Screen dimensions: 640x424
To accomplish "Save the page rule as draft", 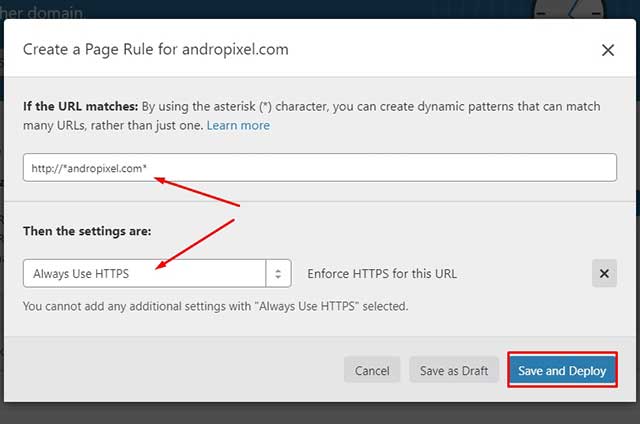I will [454, 370].
